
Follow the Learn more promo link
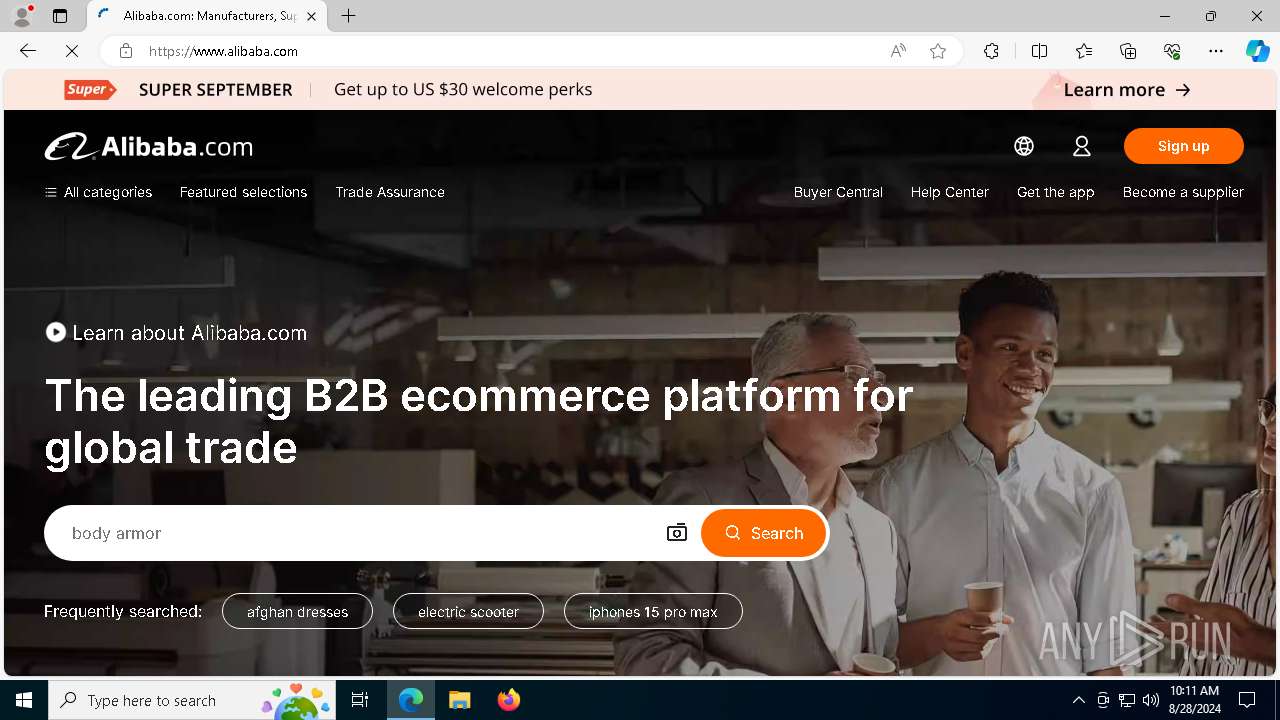[1127, 90]
